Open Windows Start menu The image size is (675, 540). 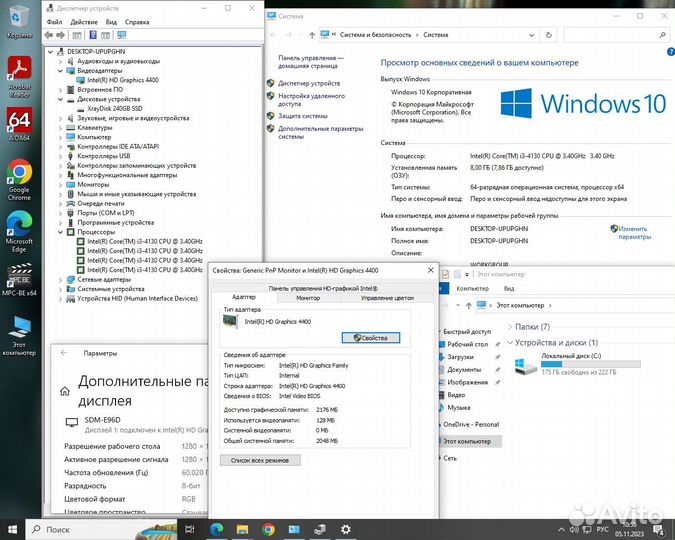(x=12, y=529)
